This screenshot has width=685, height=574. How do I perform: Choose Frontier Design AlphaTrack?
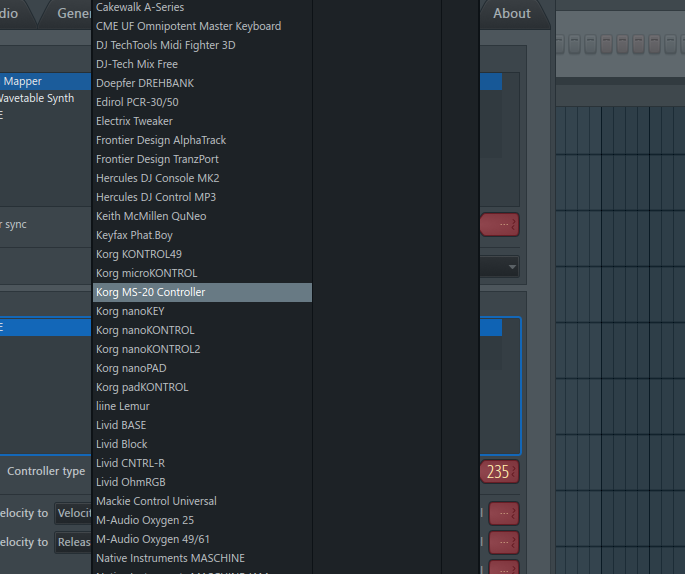pyautogui.click(x=202, y=140)
